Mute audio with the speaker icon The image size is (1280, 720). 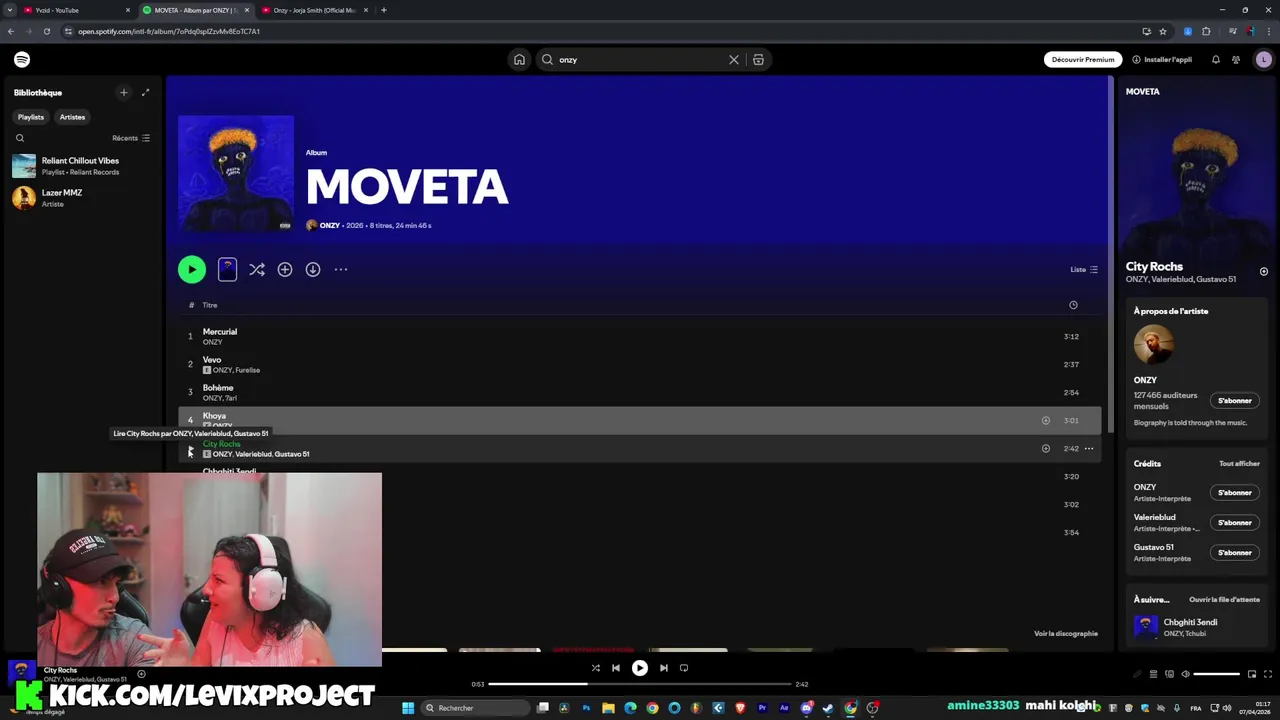tap(1186, 674)
